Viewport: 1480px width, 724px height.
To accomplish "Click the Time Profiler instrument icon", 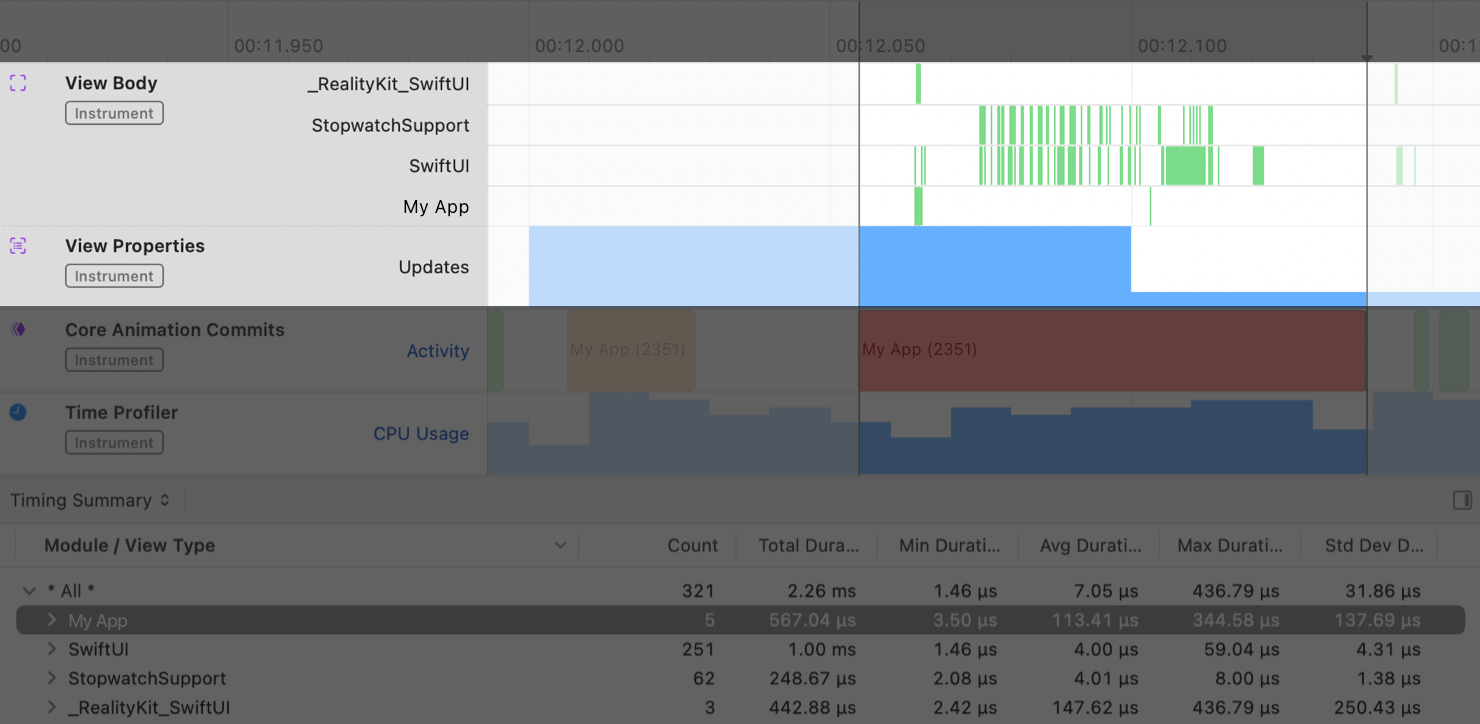I will [17, 412].
